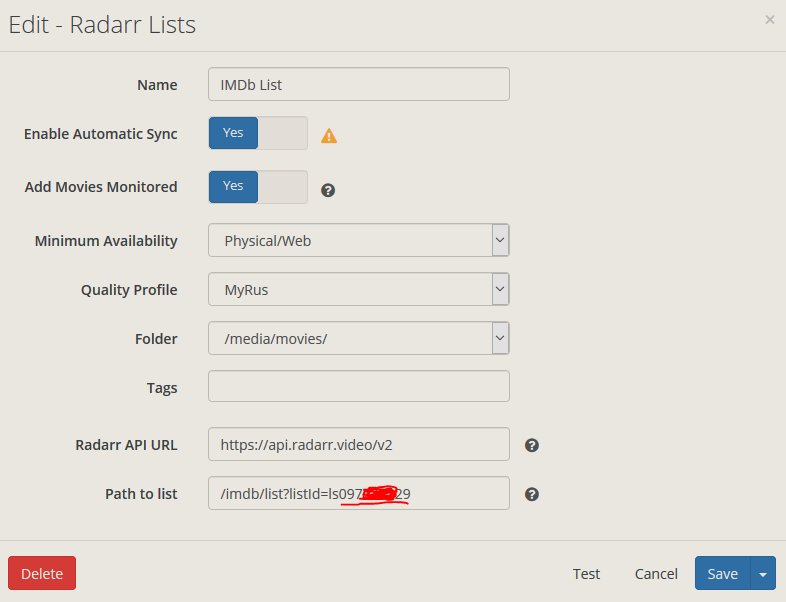Expand the Save button dropdown arrow
The image size is (786, 602).
763,573
